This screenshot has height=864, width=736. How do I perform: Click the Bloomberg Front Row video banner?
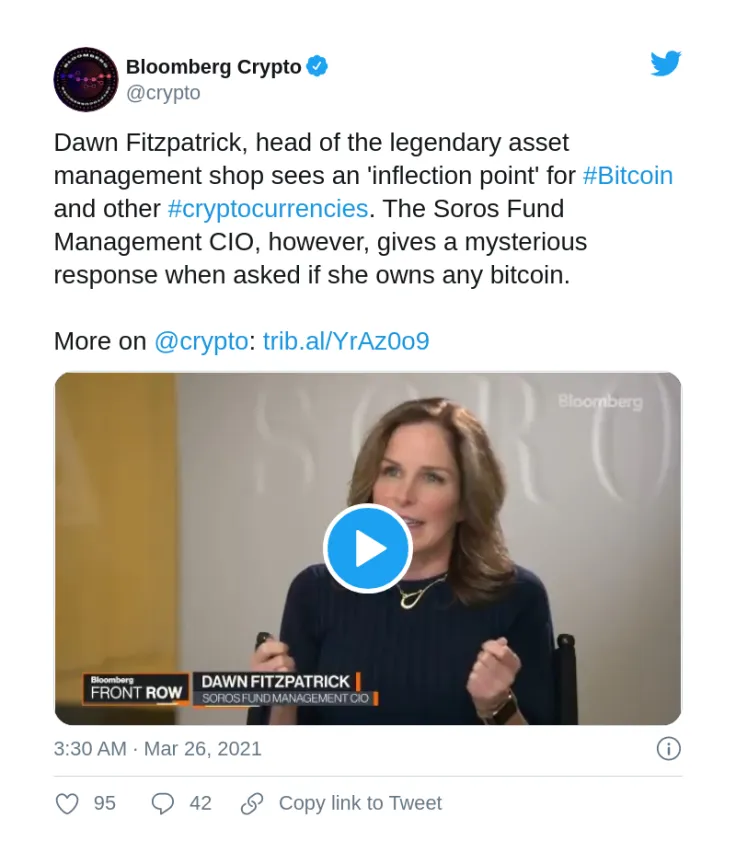click(137, 689)
